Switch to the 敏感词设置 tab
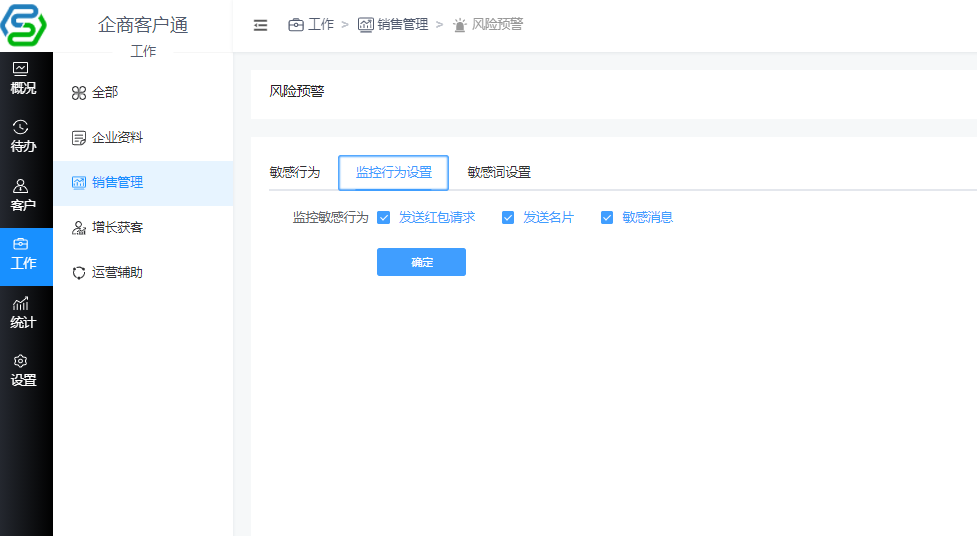This screenshot has width=977, height=536. (x=499, y=173)
